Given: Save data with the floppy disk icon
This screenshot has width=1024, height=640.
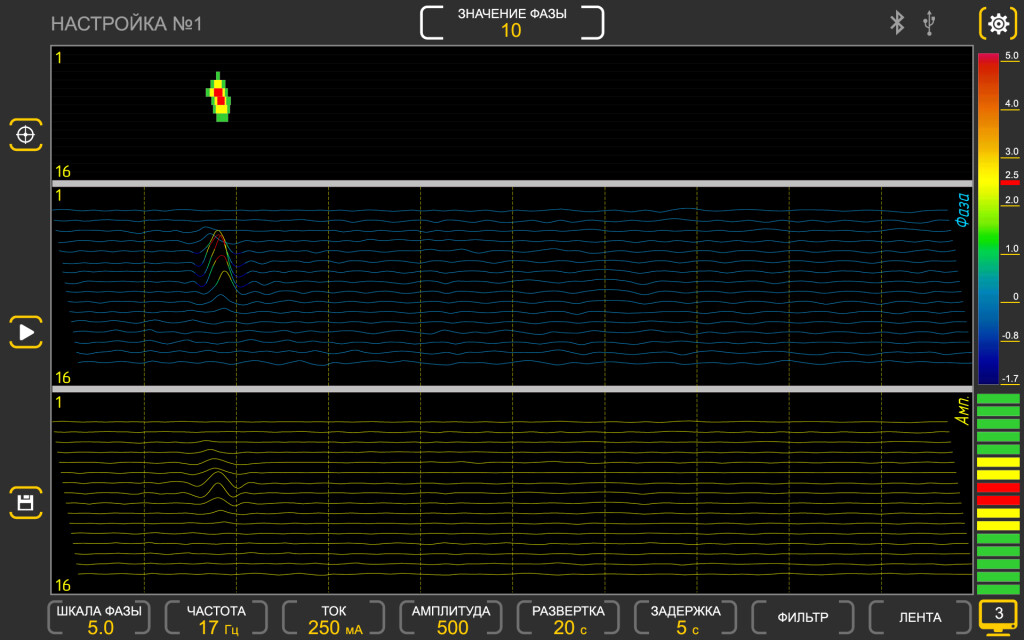Looking at the screenshot, I should [26, 502].
